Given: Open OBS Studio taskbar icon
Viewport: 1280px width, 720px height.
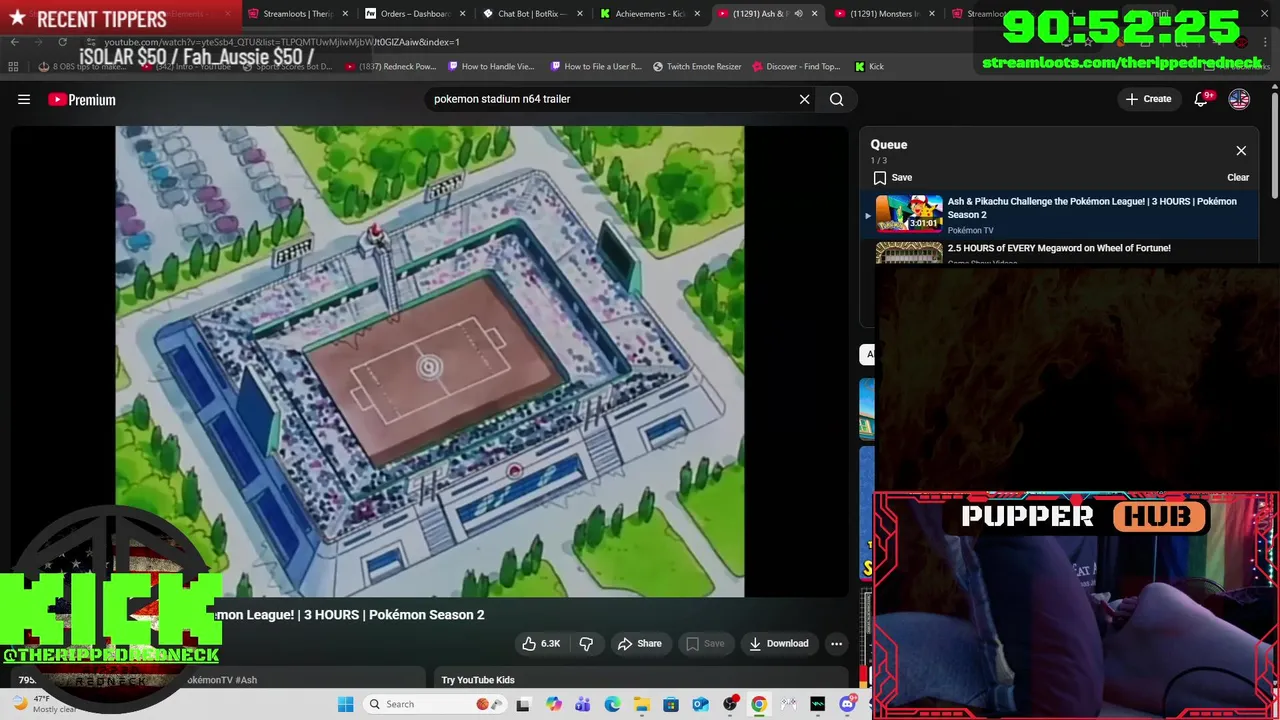Looking at the screenshot, I should pyautogui.click(x=730, y=704).
